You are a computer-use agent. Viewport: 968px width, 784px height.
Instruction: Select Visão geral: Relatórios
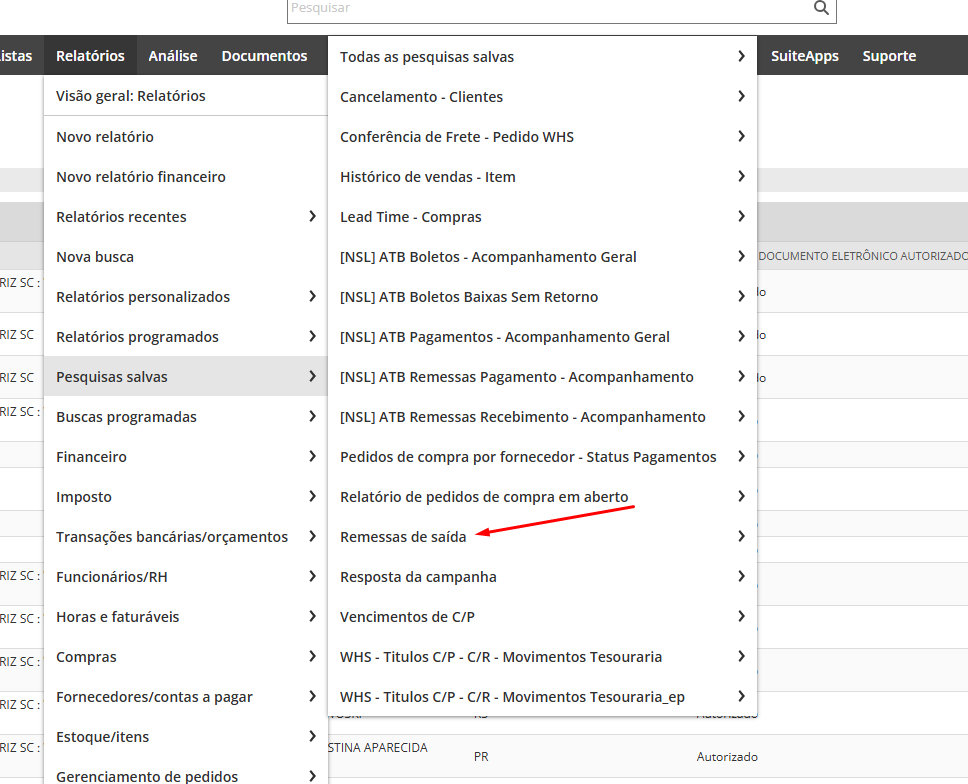point(131,96)
